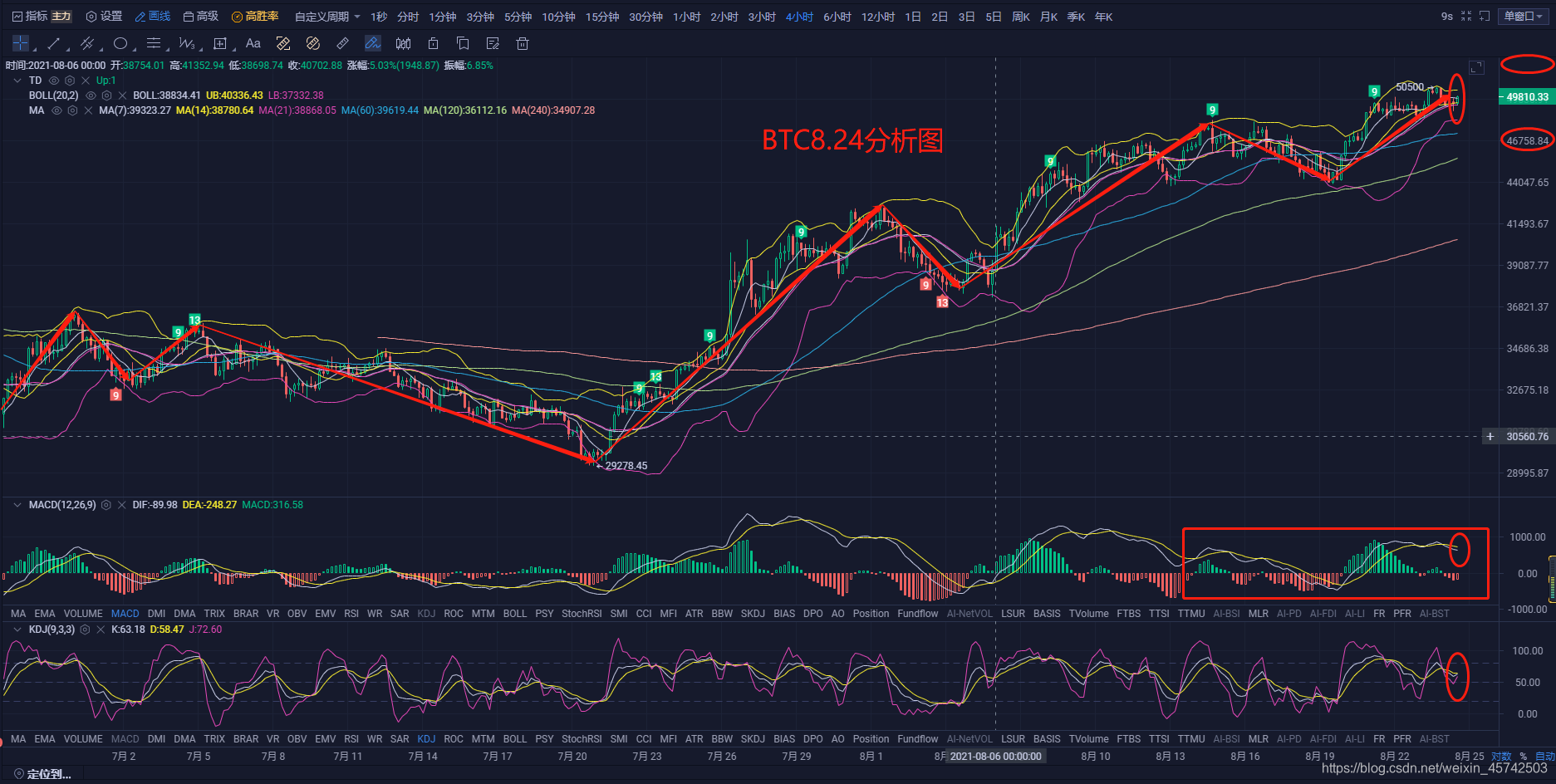Toggle BOLL indicator visibility eye
The image size is (1556, 784).
point(91,96)
